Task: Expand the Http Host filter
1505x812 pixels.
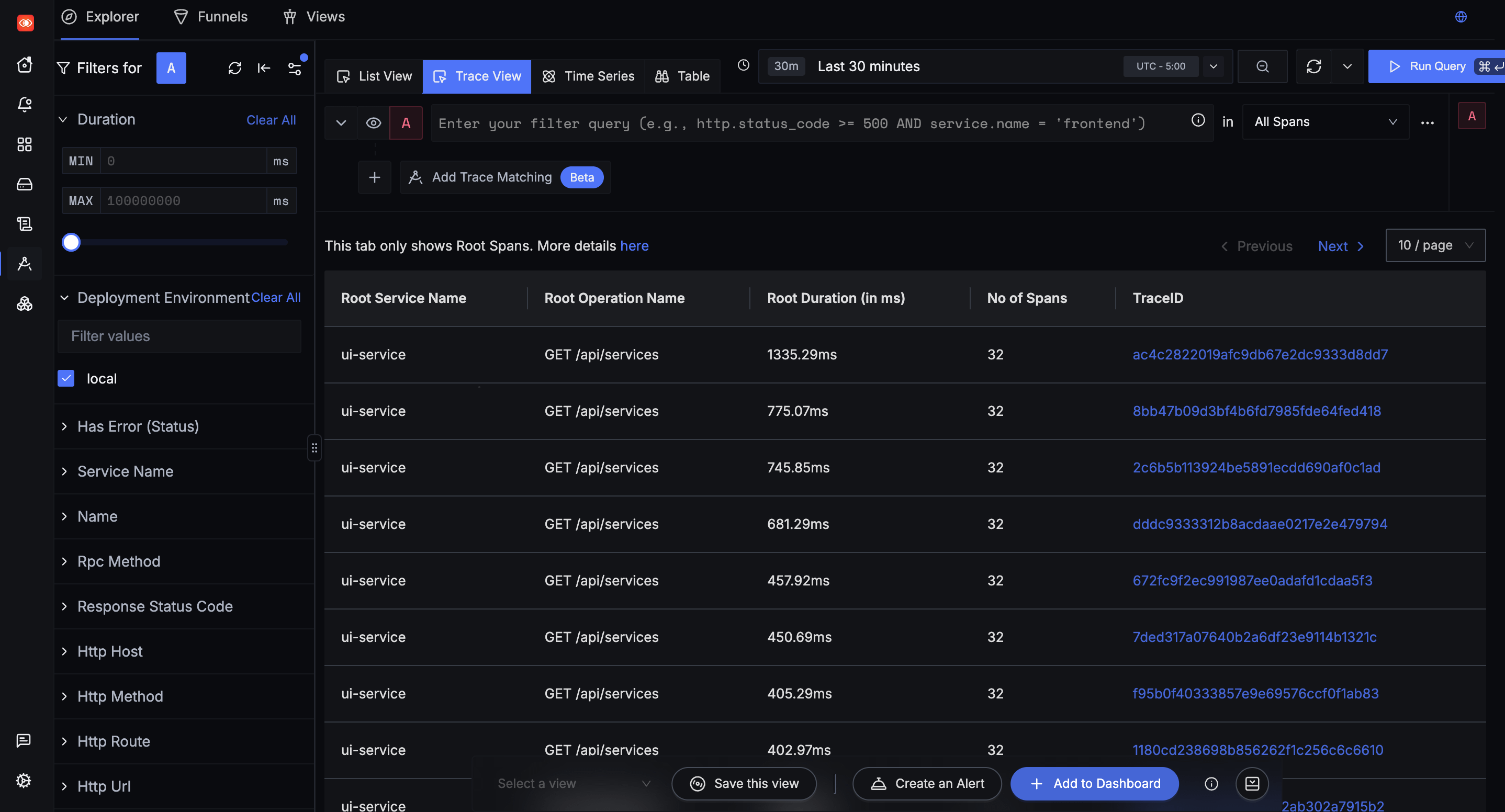Action: 64,651
